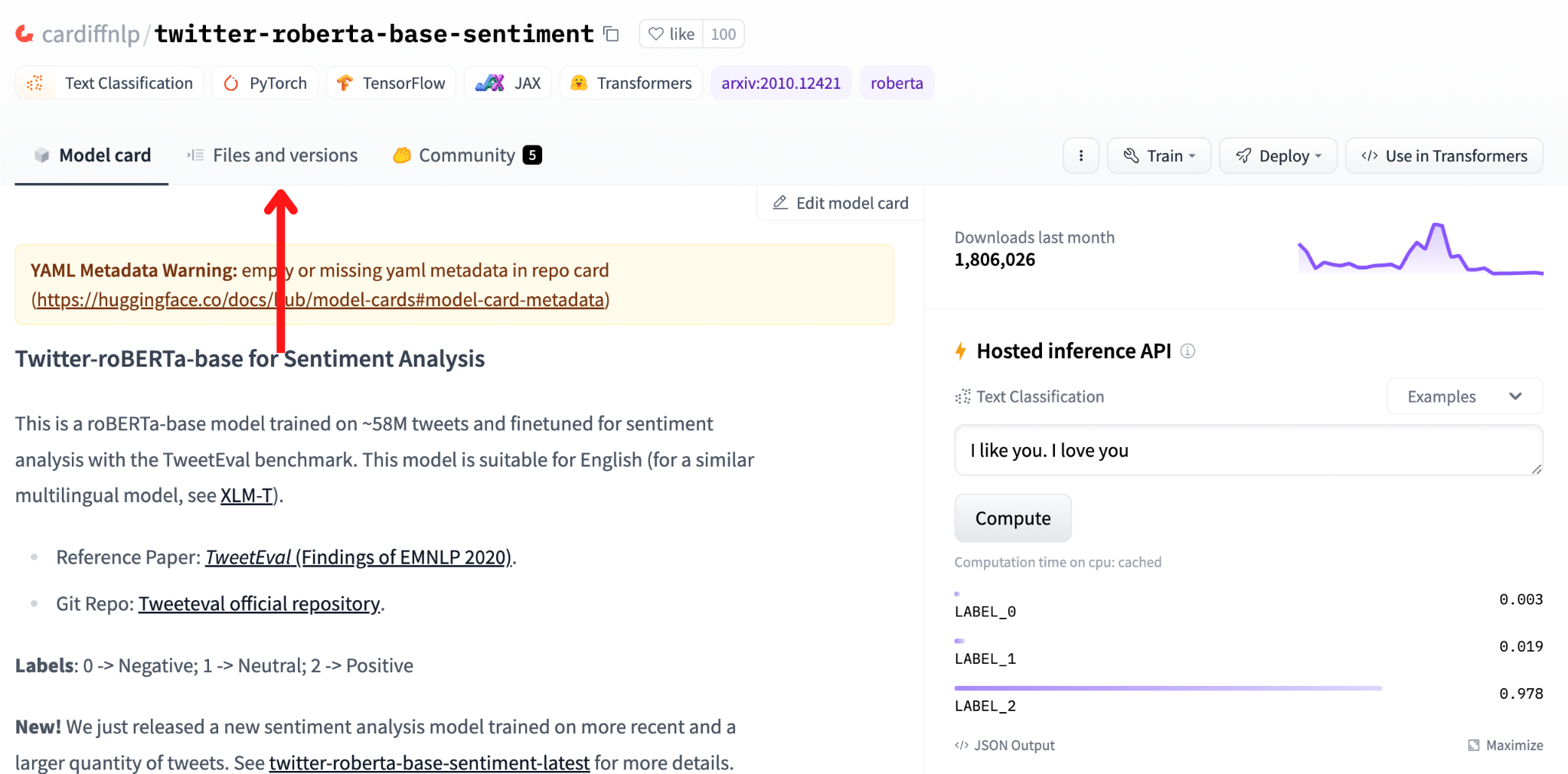Click the heart like icon

click(x=656, y=34)
